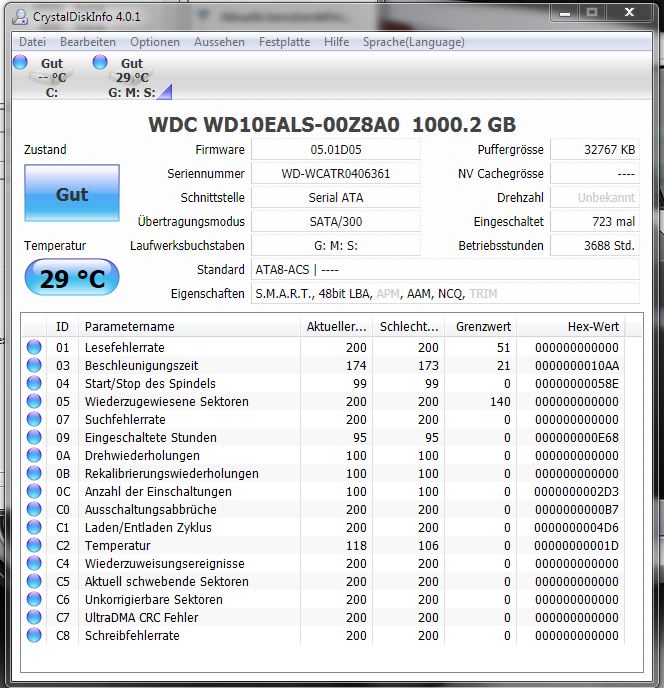Click the Eingeschaltet value 723 mal
This screenshot has height=688, width=664.
595,222
